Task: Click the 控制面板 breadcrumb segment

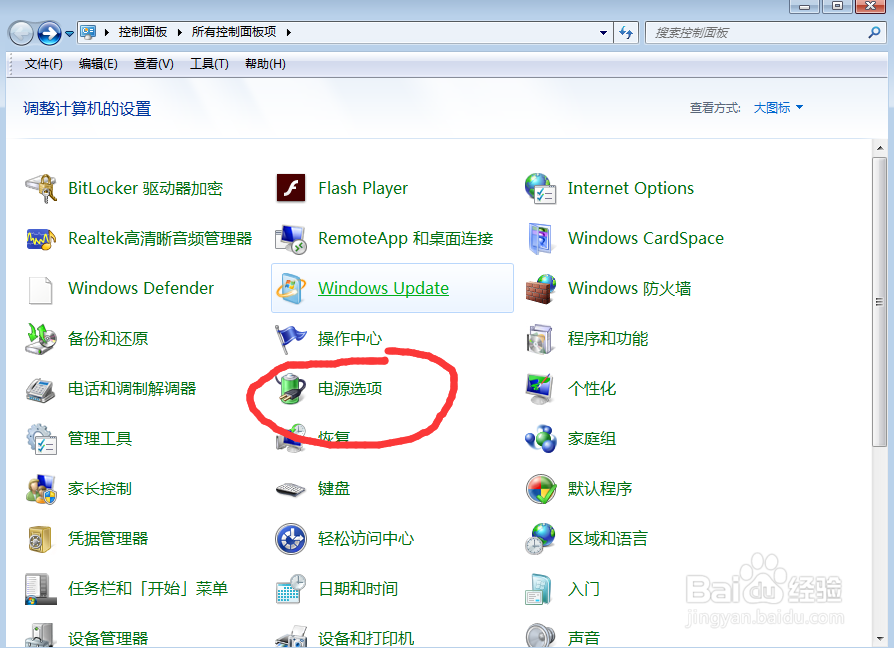Action: pos(143,32)
